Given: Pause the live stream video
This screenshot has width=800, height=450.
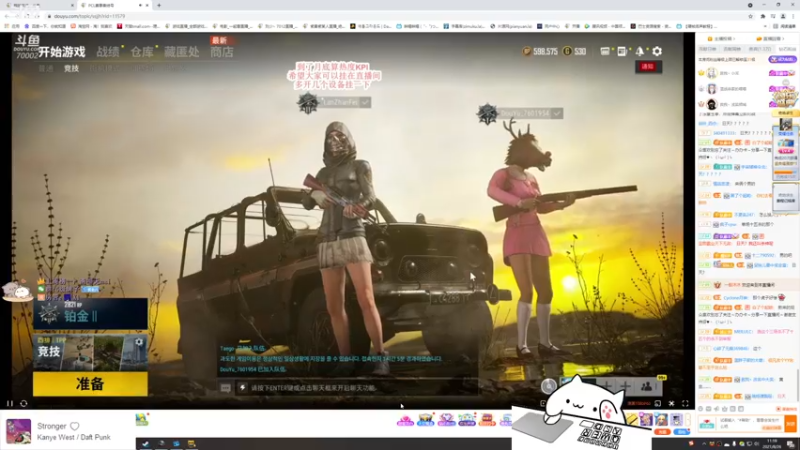Looking at the screenshot, I should coord(10,404).
